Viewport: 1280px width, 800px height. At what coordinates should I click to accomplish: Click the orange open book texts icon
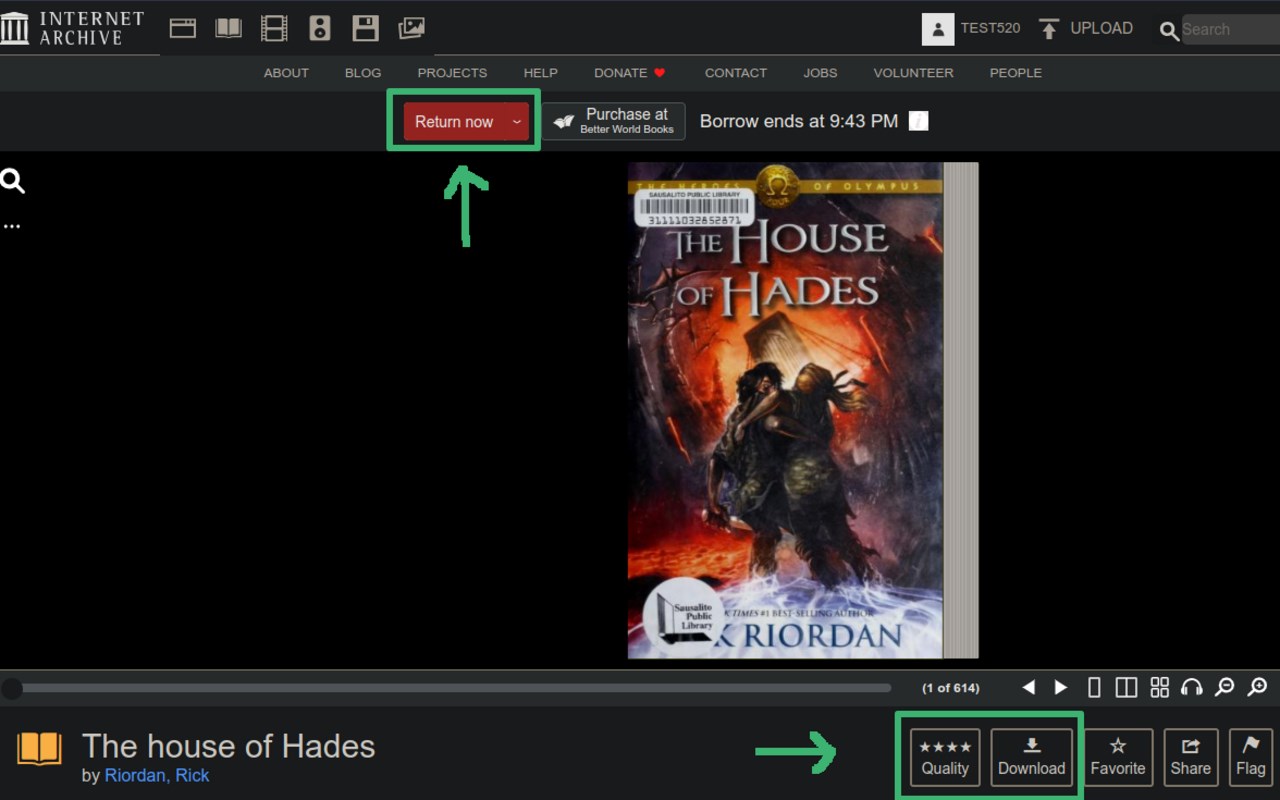(x=40, y=748)
